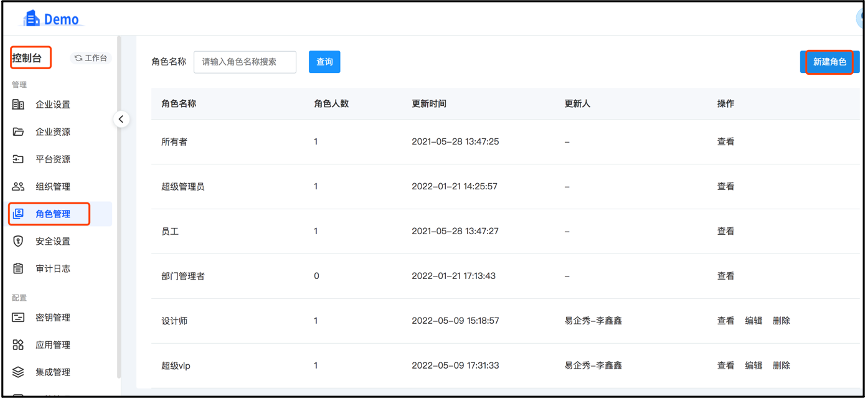Click the 密钥管理 icon in sidebar
The width and height of the screenshot is (866, 398).
tap(18, 317)
